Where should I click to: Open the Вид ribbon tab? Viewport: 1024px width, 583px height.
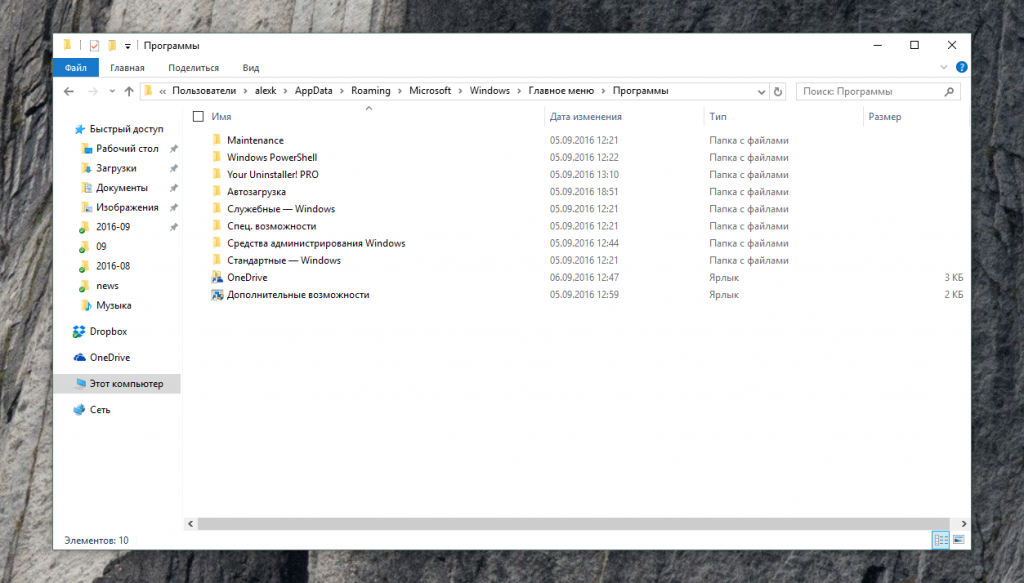[251, 68]
